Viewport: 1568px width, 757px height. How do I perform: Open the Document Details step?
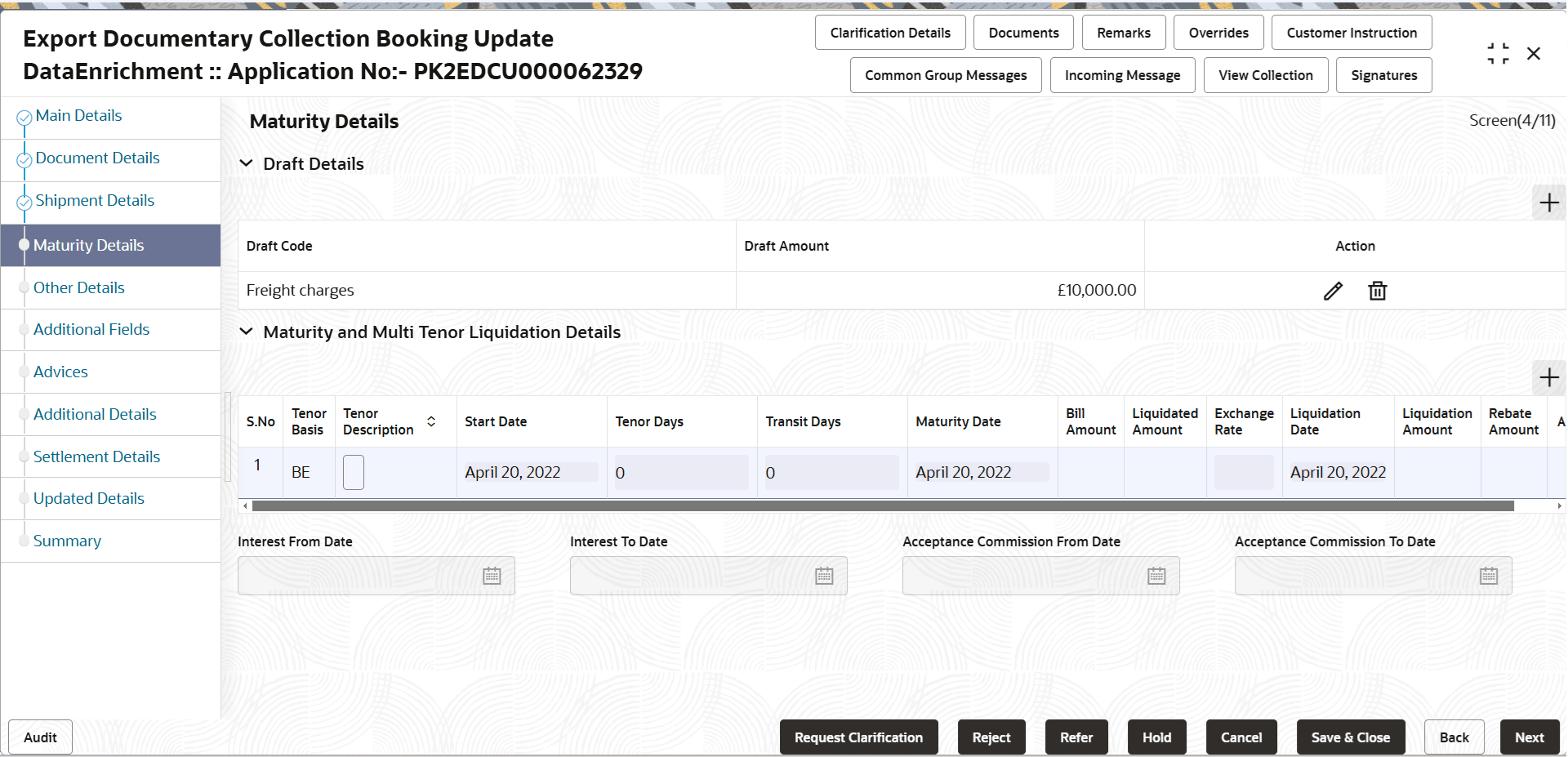(x=98, y=158)
